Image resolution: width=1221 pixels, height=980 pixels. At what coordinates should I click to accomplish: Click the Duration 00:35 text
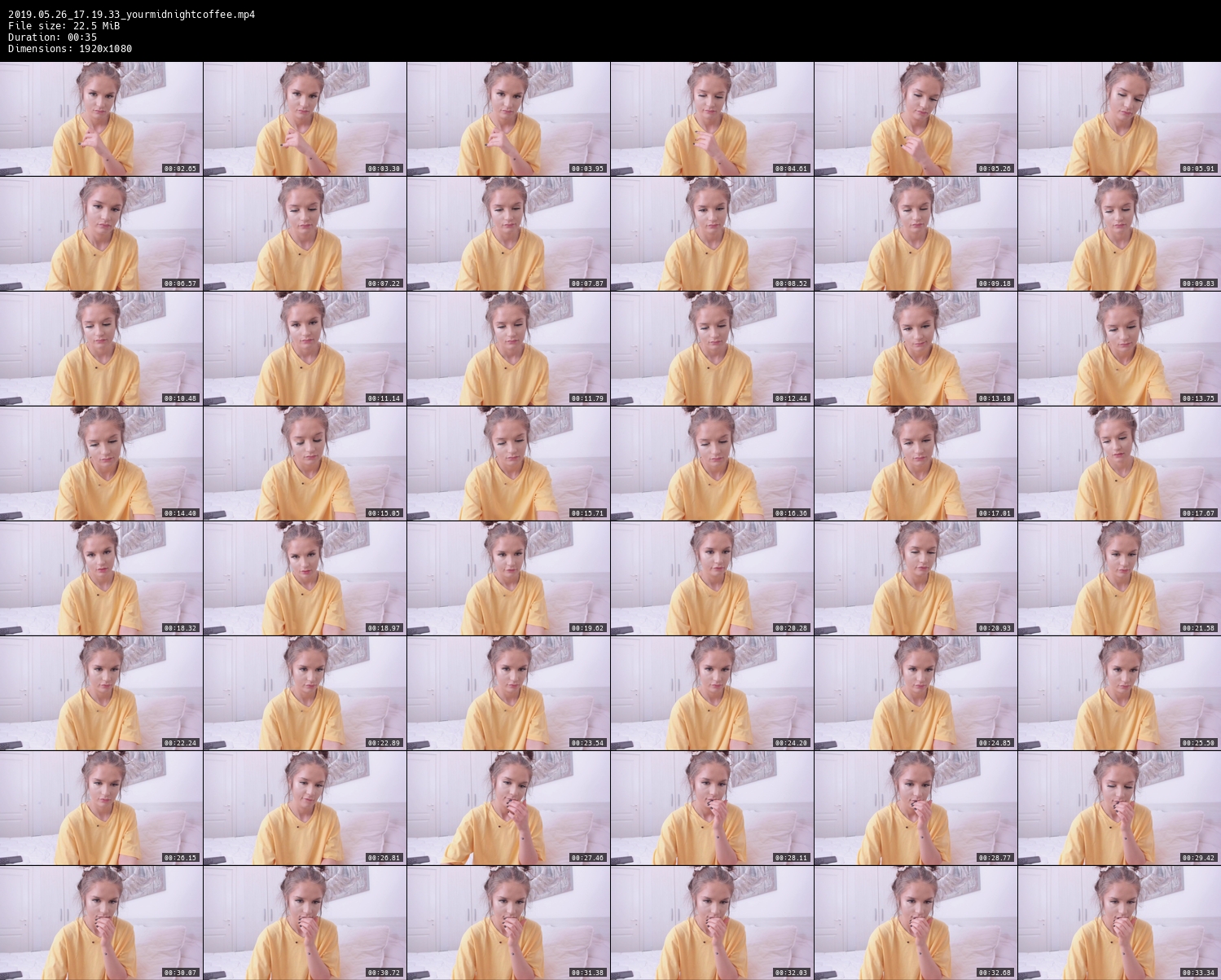[53, 37]
